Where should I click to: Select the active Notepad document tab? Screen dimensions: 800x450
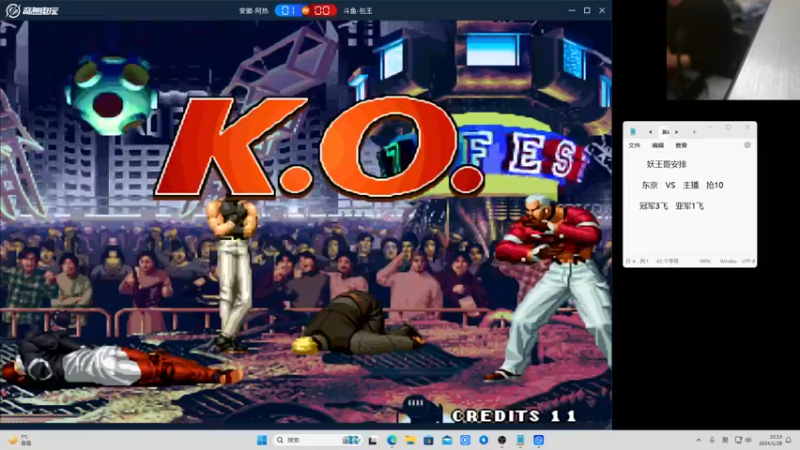(x=665, y=132)
